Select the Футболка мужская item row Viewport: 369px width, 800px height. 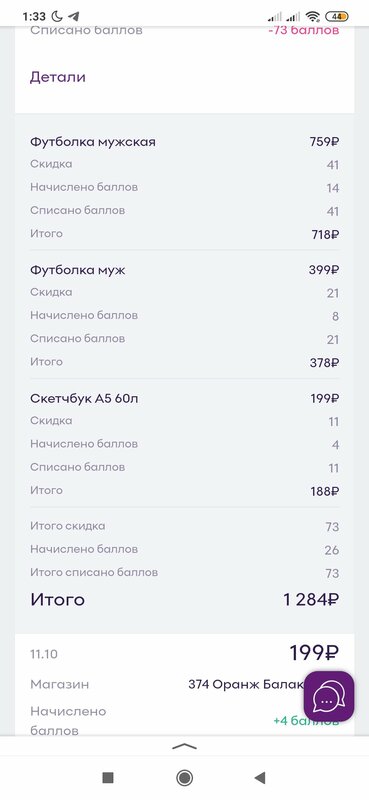184,142
